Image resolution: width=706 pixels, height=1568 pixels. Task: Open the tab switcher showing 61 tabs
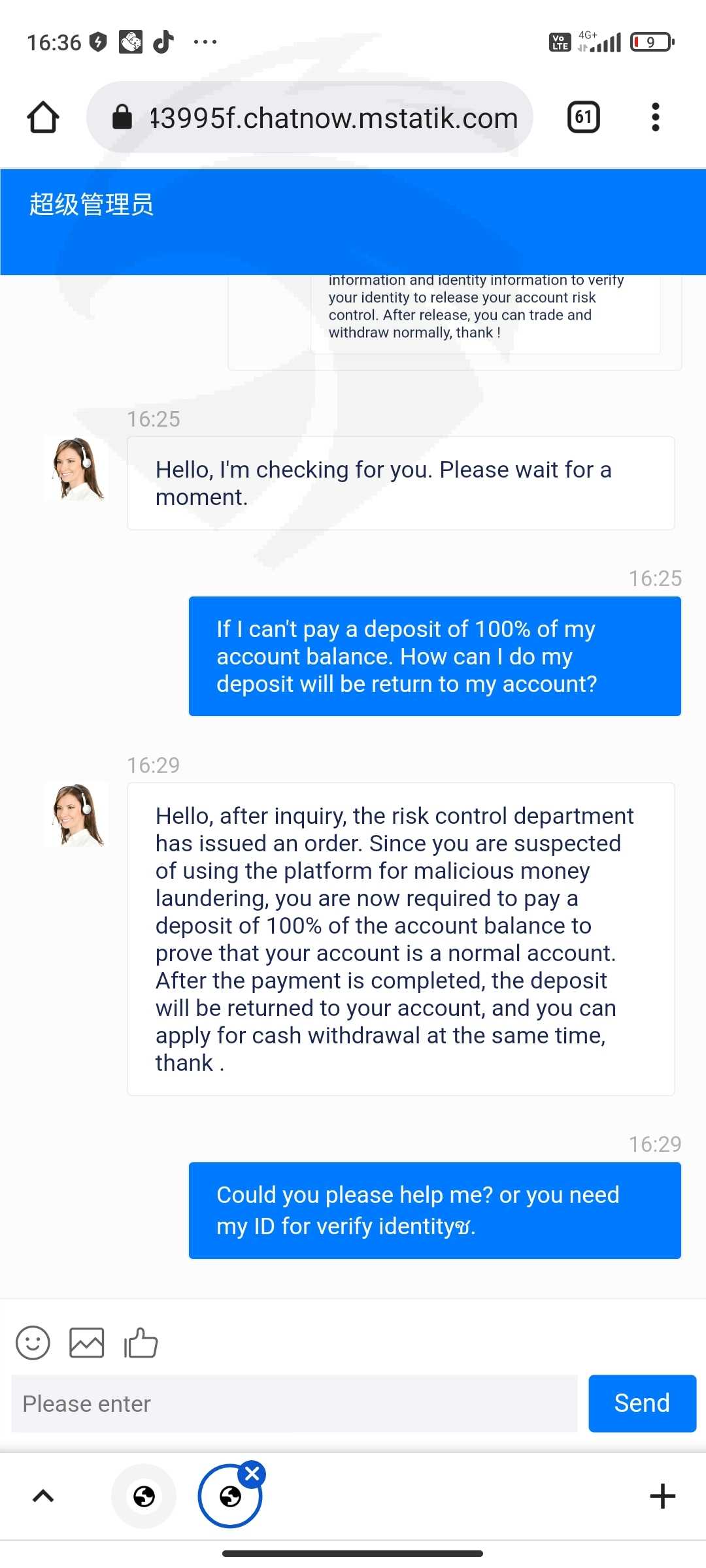(x=583, y=118)
